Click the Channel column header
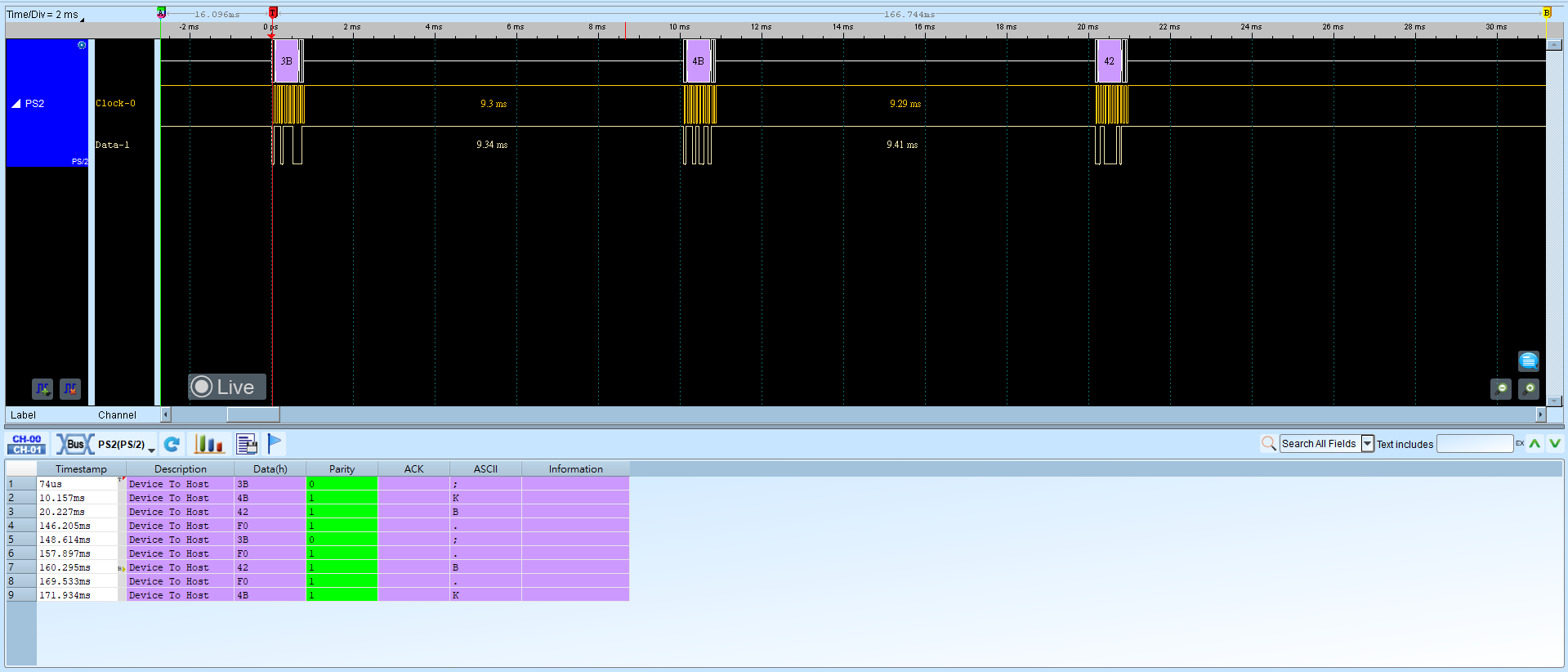Viewport: 1568px width, 672px height. click(117, 415)
